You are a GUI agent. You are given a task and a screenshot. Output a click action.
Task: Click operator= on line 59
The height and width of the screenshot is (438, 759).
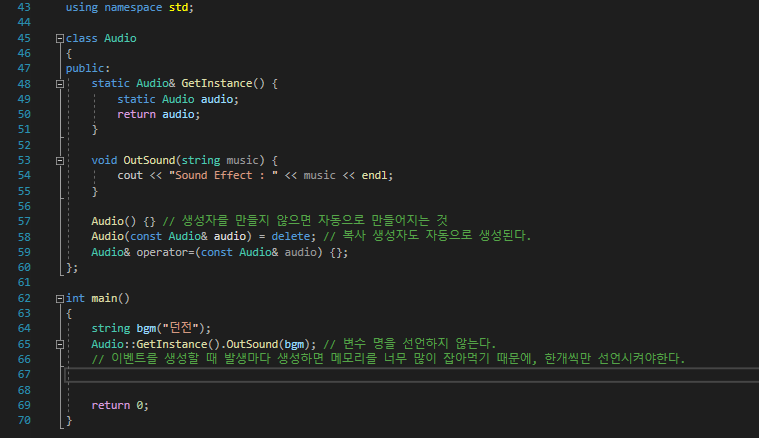[165, 252]
